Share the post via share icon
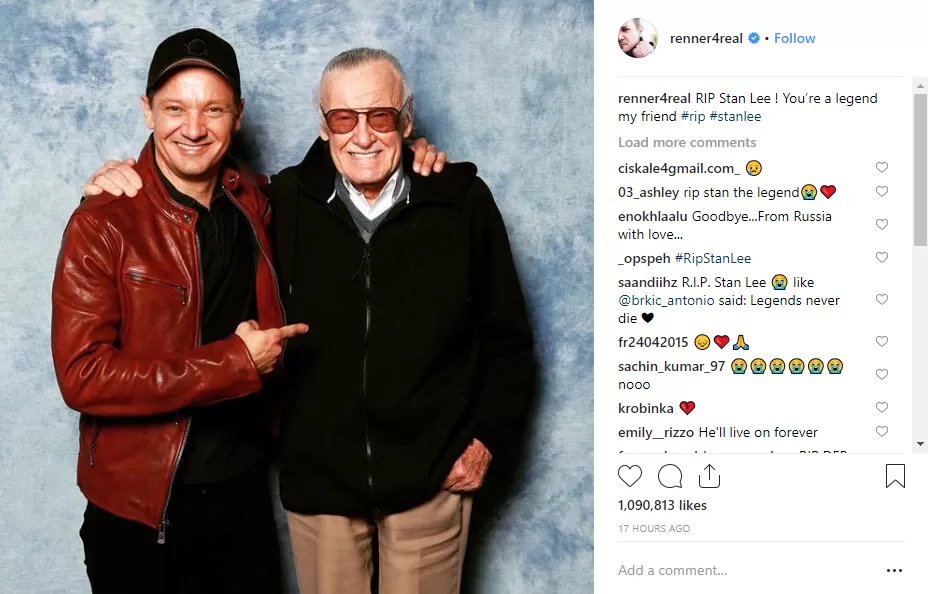928x594 pixels. point(709,476)
